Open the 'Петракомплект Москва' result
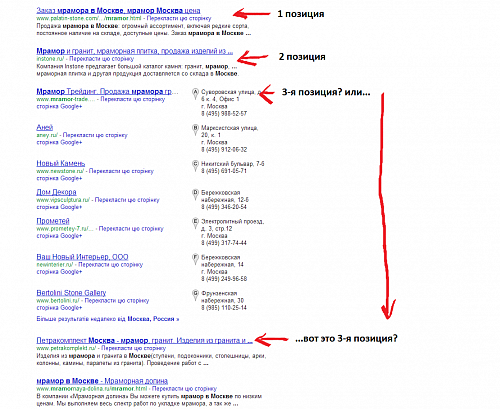The width and height of the screenshot is (500, 409). click(145, 341)
